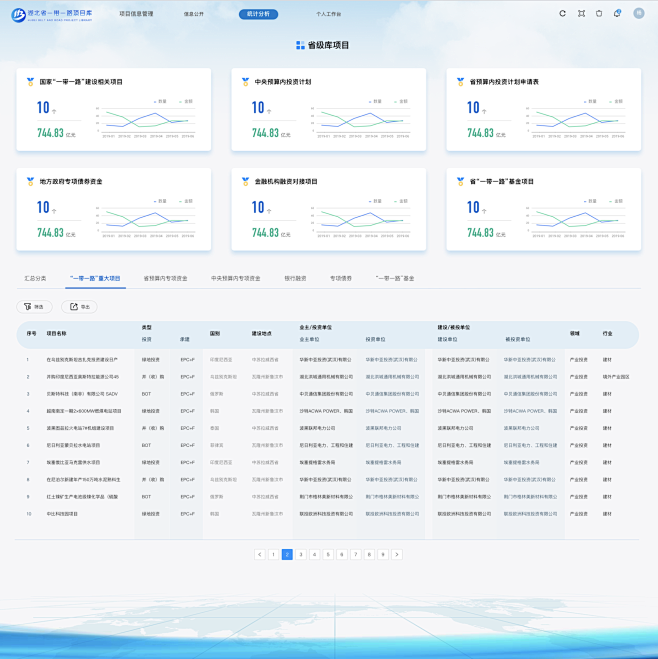Screen dimensions: 658x659
Task: Click row 9 project name beginning 红土镍矿
Action: 82,497
